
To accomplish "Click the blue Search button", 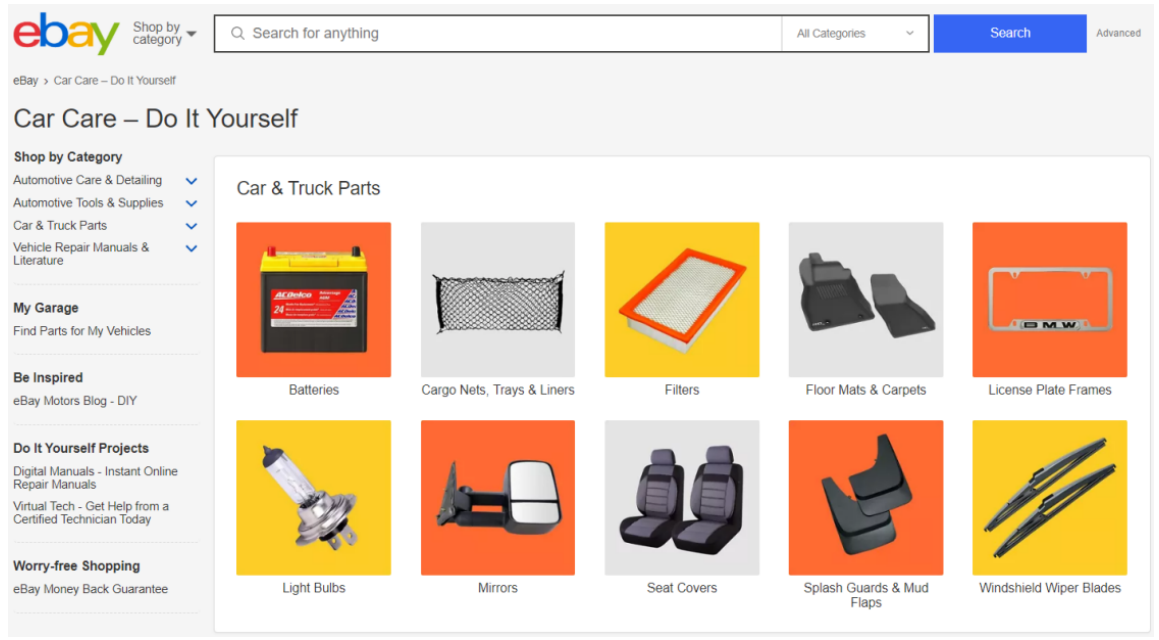I will coord(1010,33).
